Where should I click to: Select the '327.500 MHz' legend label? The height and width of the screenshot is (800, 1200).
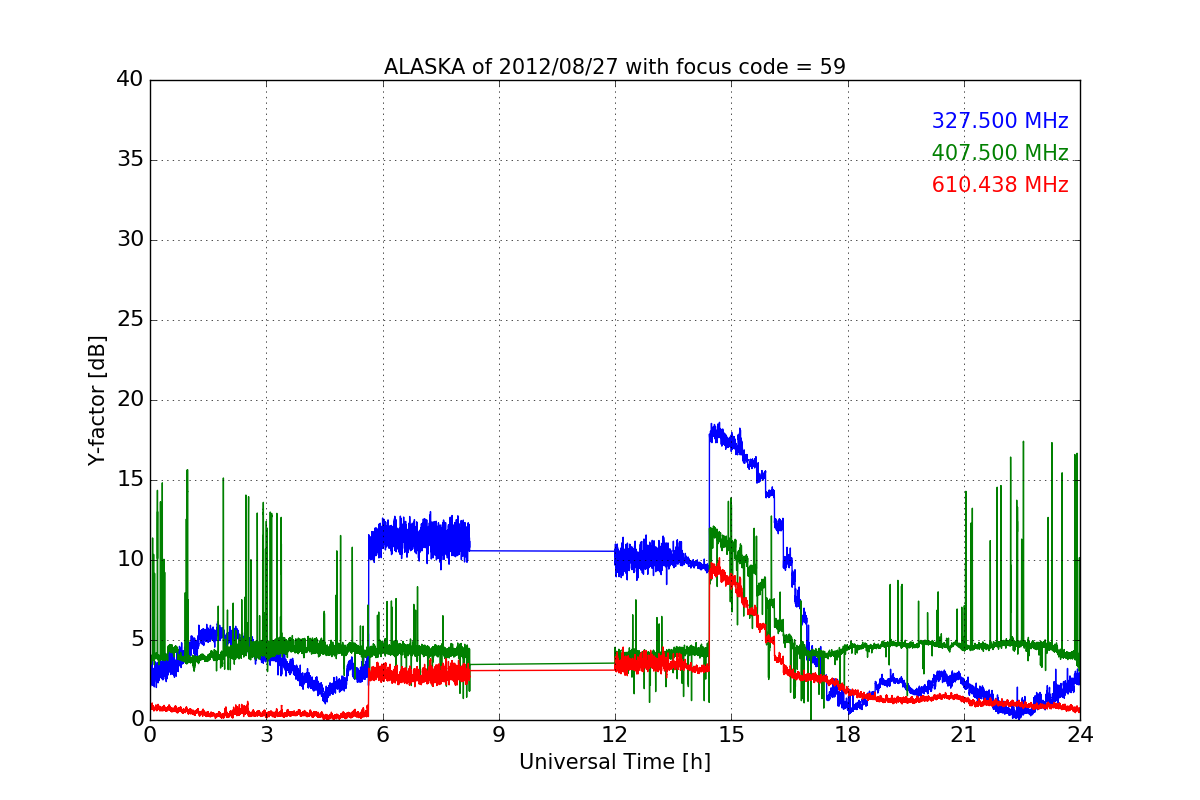point(1000,121)
